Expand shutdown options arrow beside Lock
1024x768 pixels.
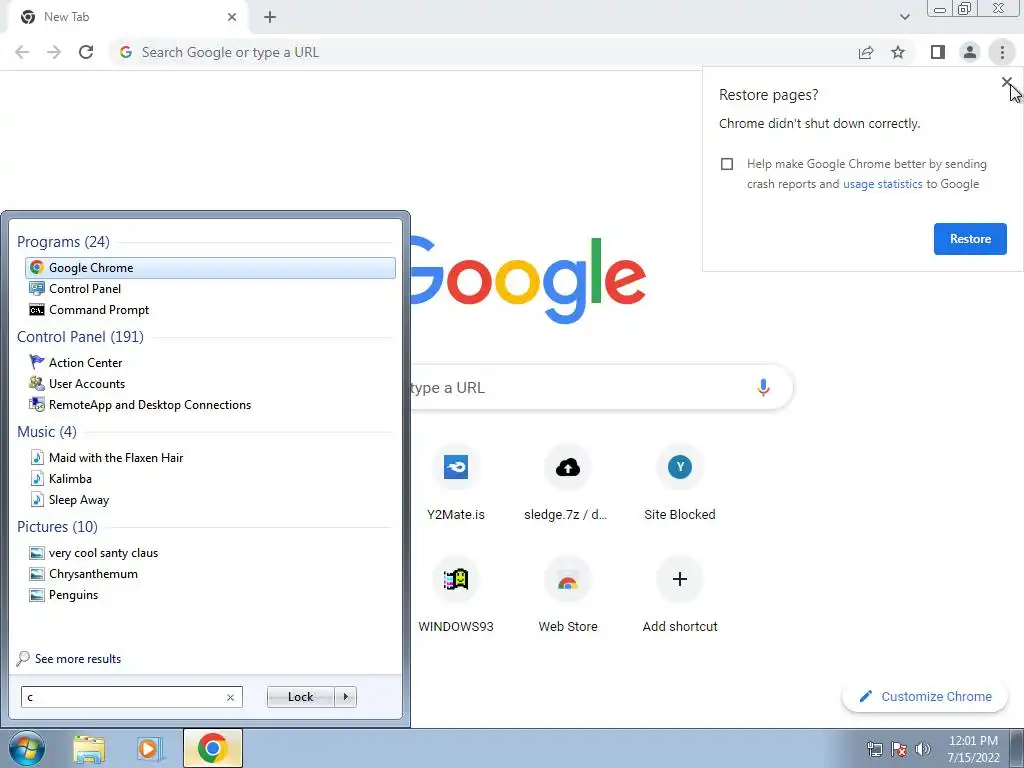pos(345,697)
